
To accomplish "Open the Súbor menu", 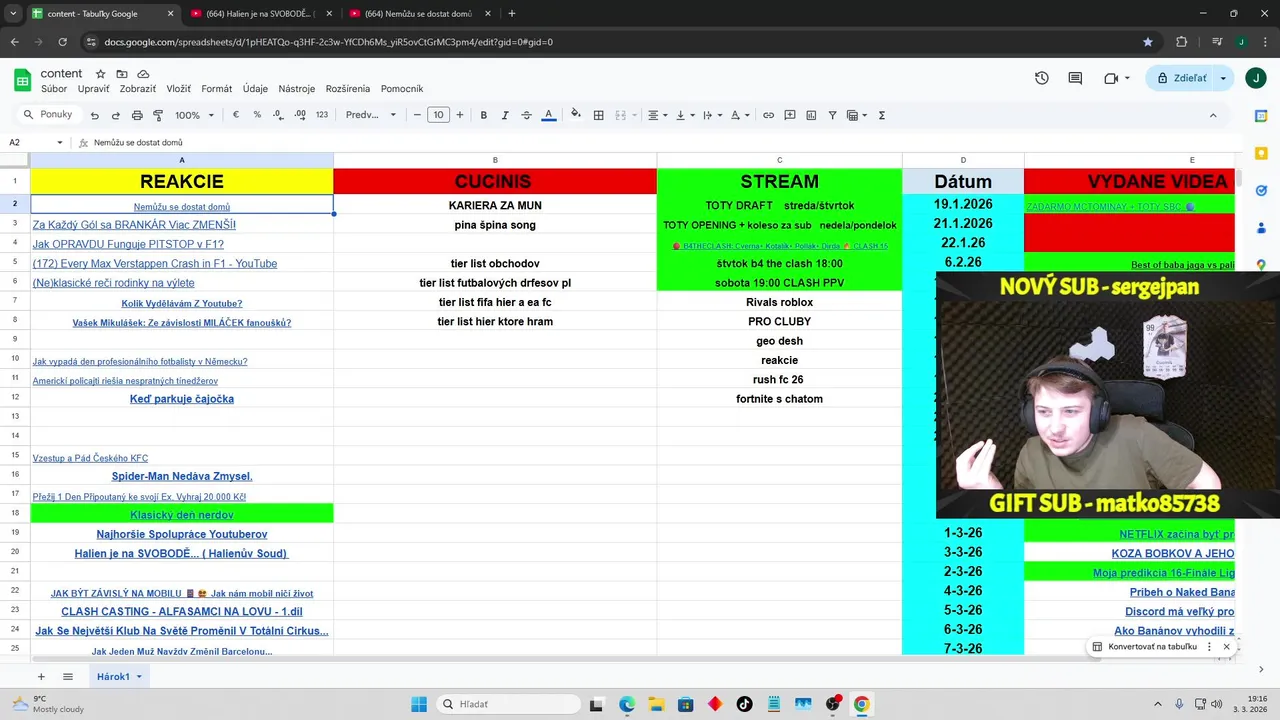I will 54,89.
